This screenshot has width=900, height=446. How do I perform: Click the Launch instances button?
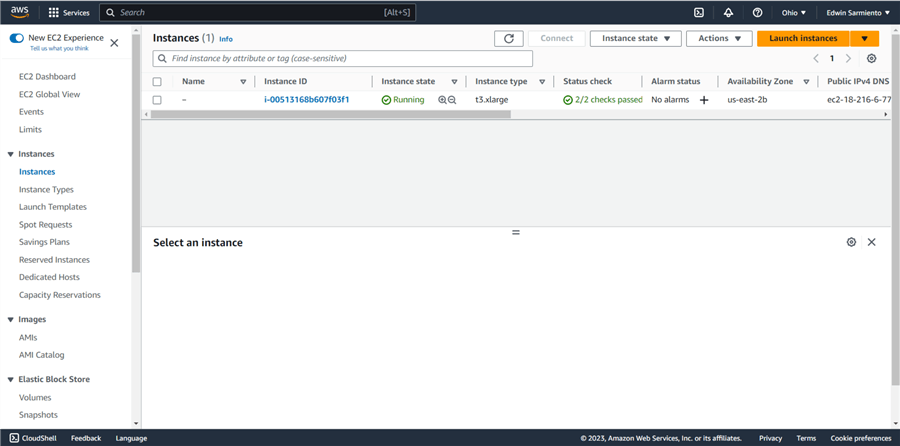(803, 38)
